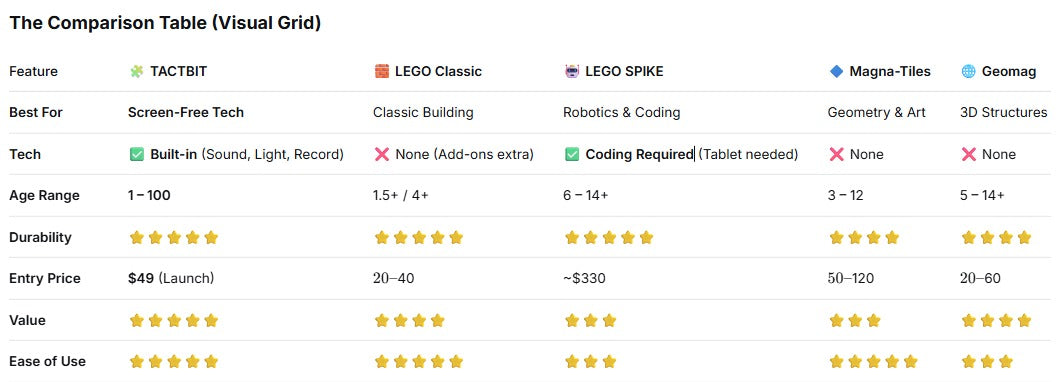Viewport: 1059px width, 382px height.
Task: Click the LEGO Classic brick icon
Action: point(382,72)
